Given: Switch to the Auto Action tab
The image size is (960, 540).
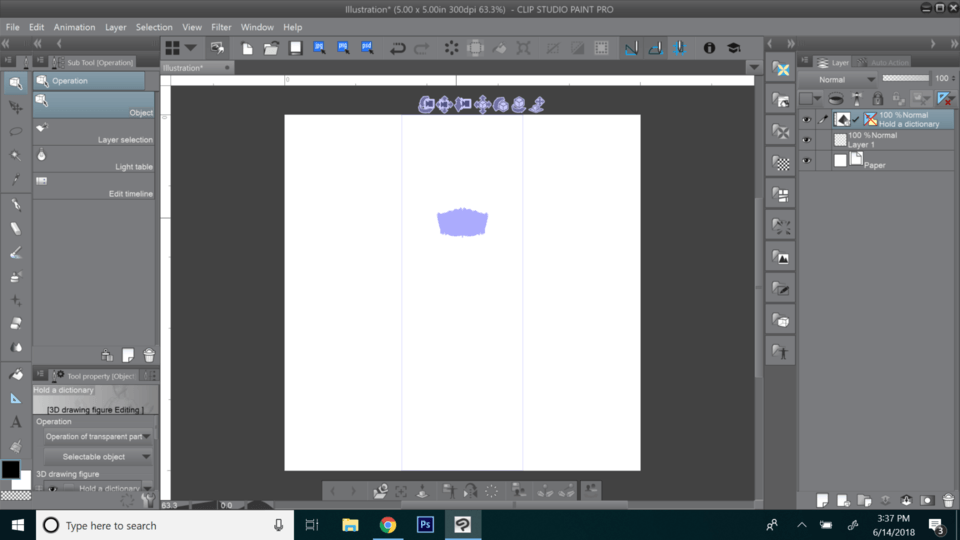Looking at the screenshot, I should [883, 62].
